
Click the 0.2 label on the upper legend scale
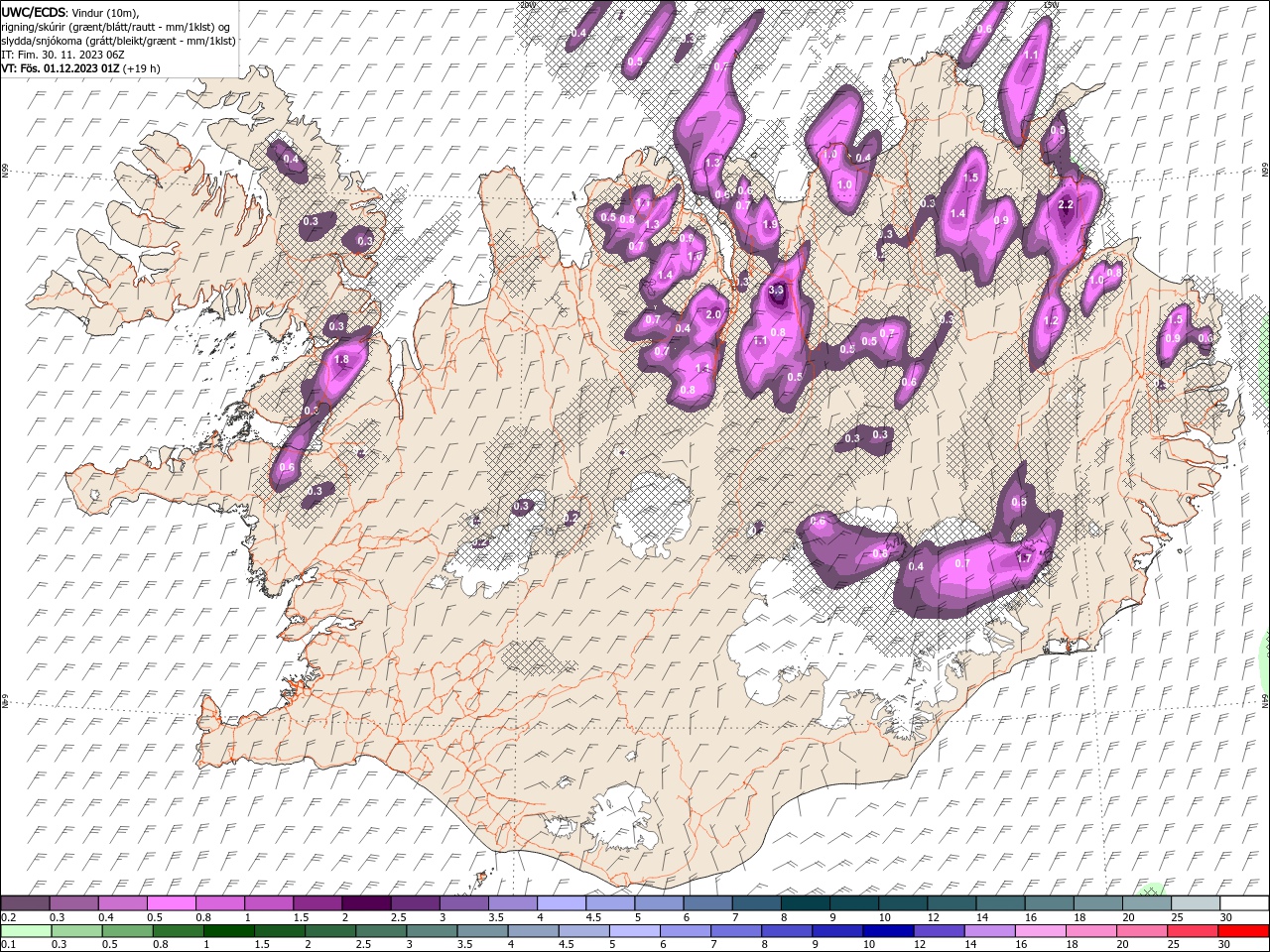(9, 918)
